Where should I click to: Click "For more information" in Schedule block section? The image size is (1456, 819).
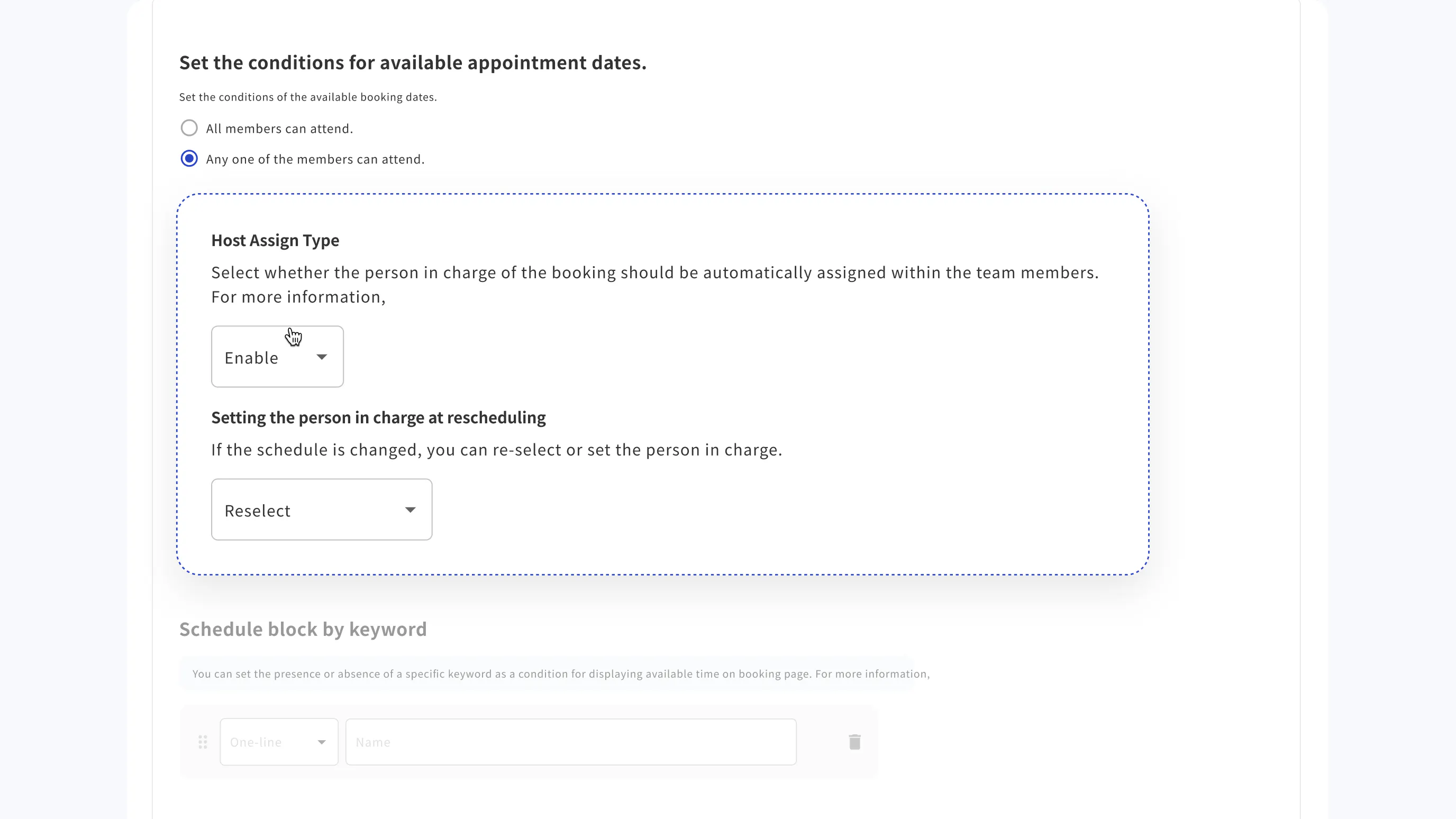pos(873,673)
